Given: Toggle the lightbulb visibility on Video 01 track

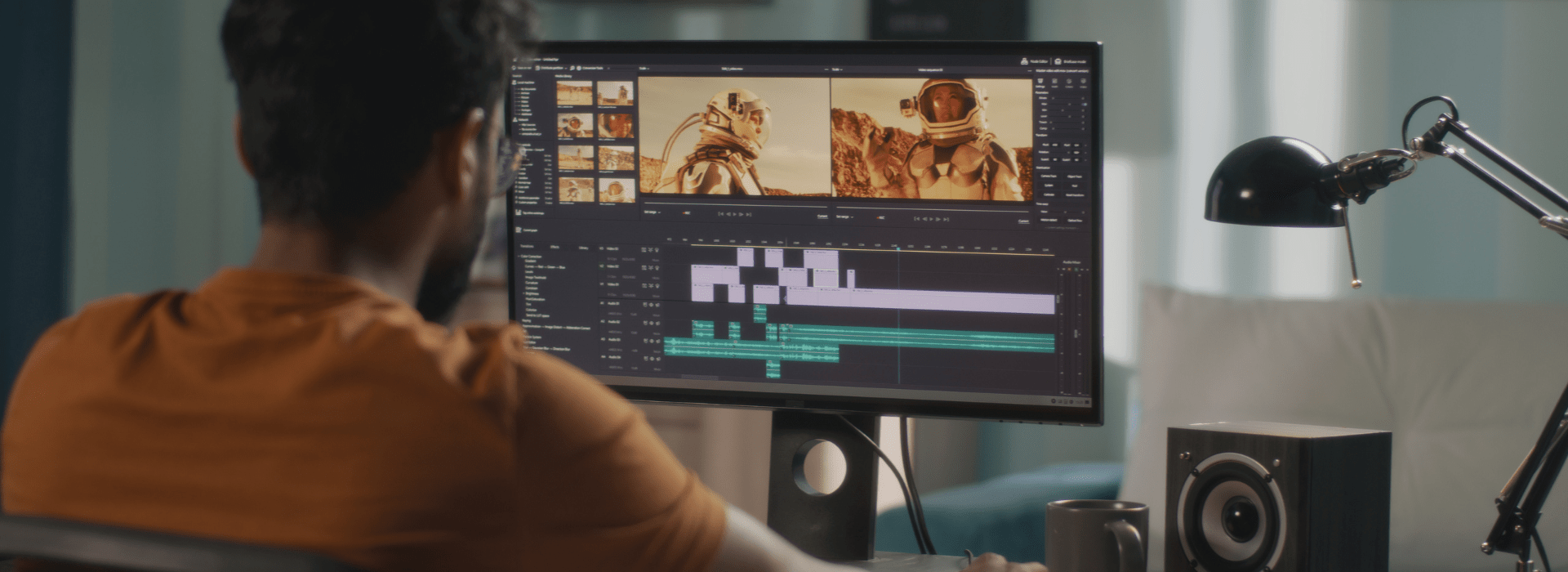Looking at the screenshot, I should click(657, 249).
